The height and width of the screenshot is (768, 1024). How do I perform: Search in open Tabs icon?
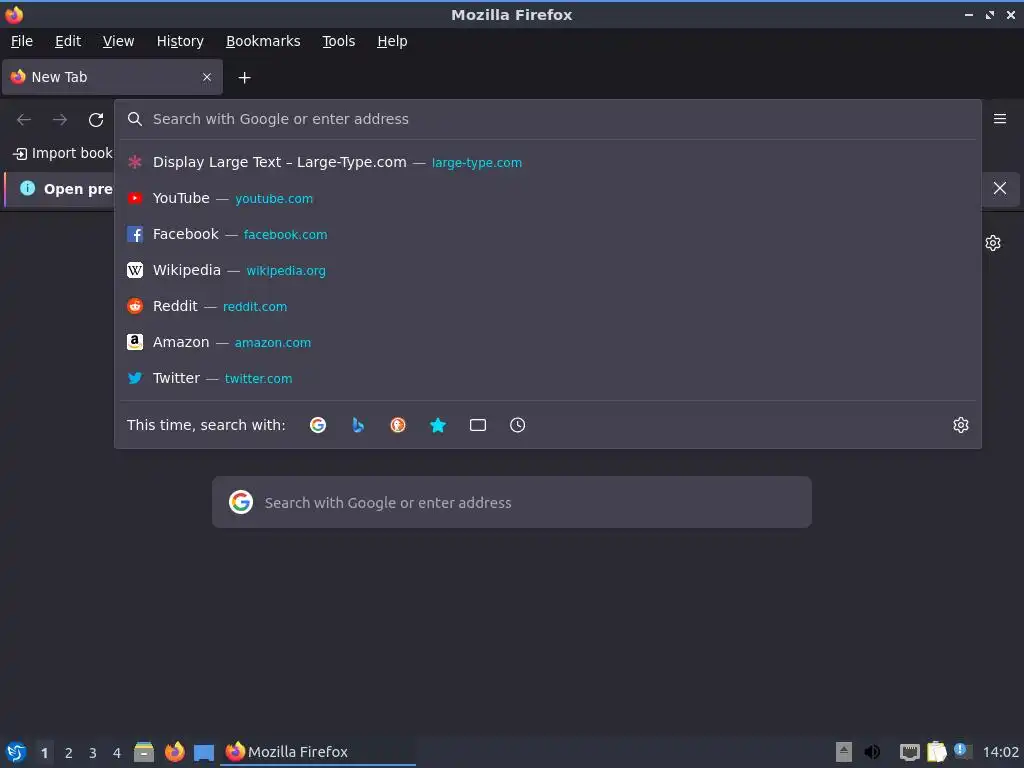click(478, 425)
